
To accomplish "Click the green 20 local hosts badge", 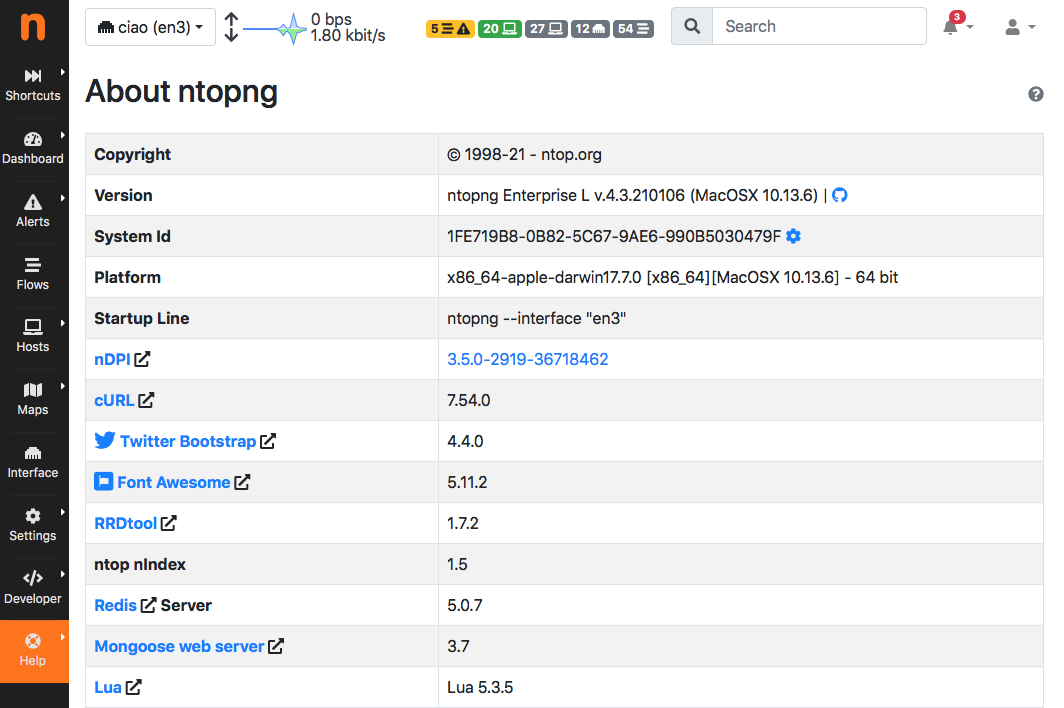I will pyautogui.click(x=499, y=29).
